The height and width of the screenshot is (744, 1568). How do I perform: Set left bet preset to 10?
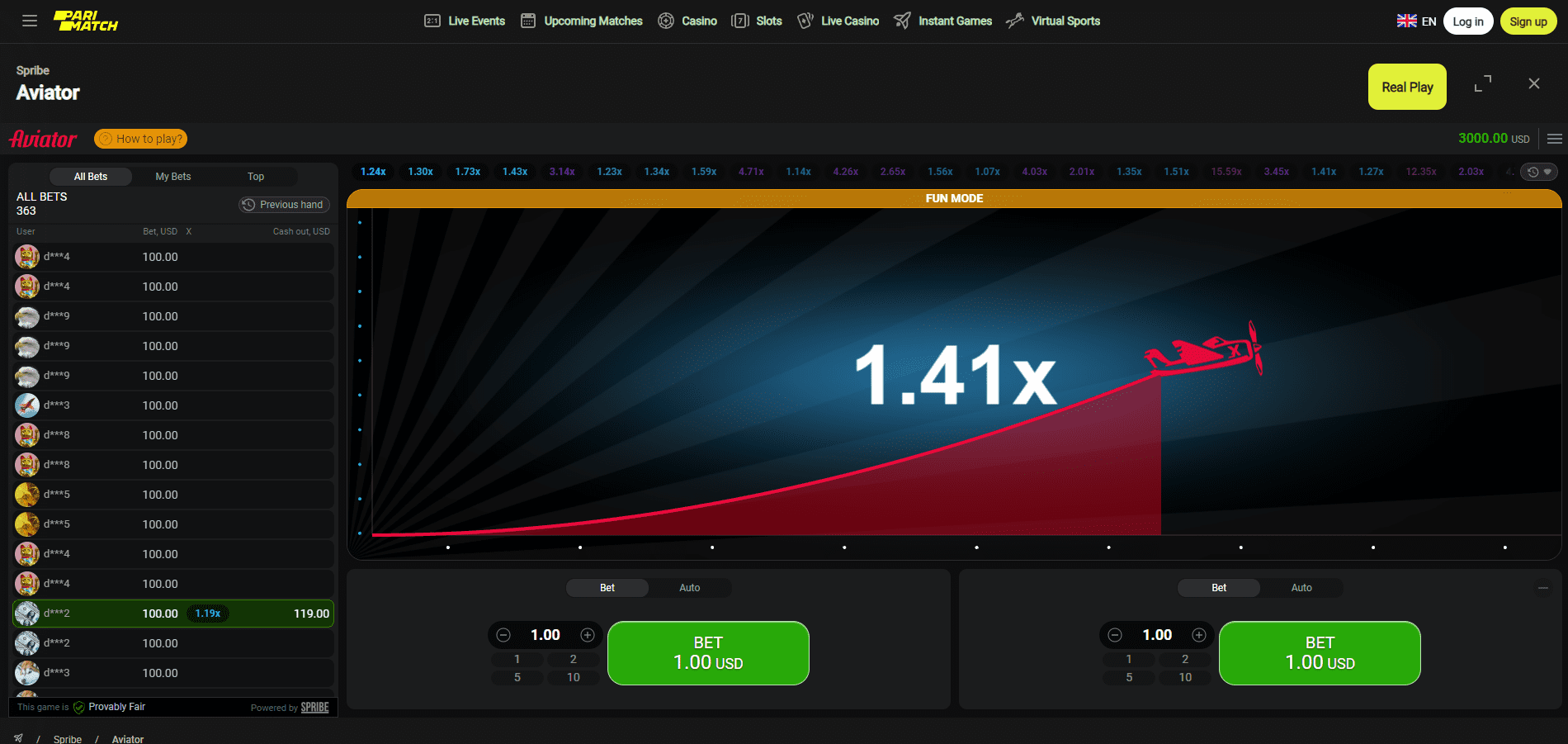[574, 678]
